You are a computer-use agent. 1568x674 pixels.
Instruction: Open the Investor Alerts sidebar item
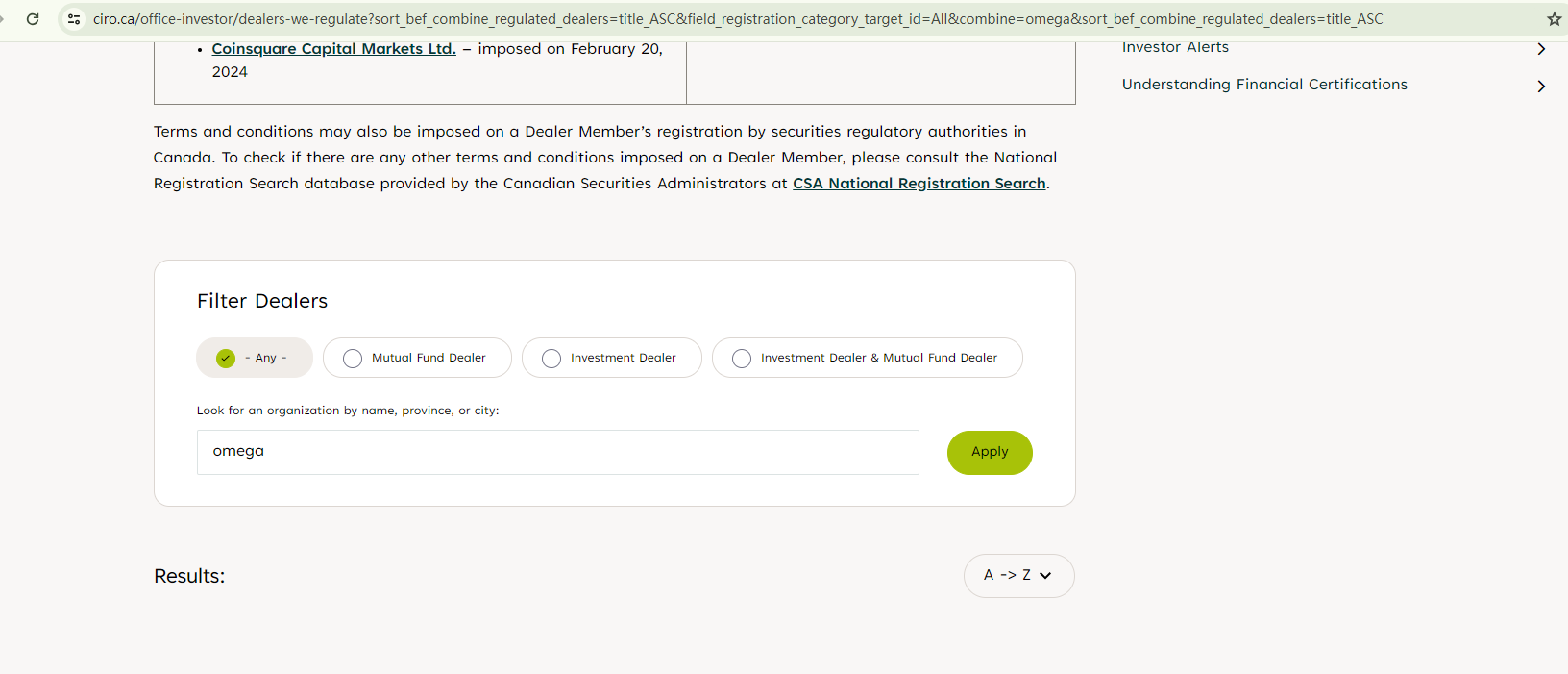point(1175,47)
